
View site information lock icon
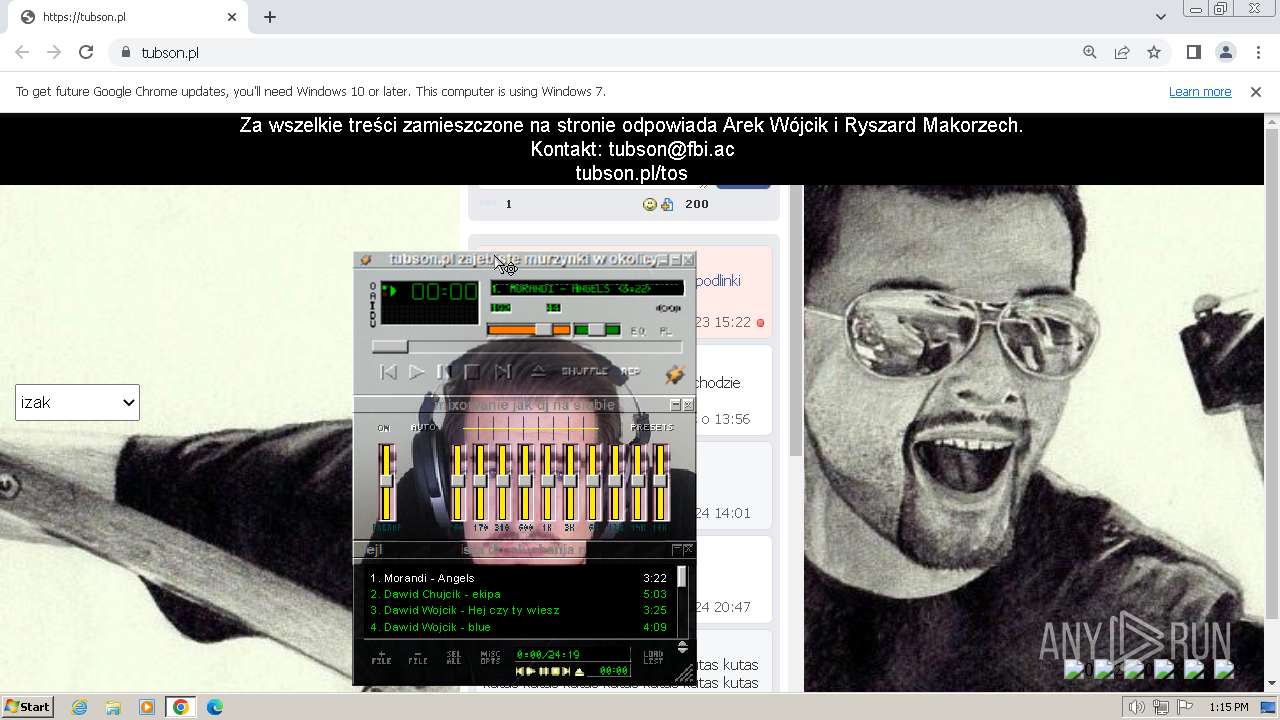pyautogui.click(x=126, y=52)
